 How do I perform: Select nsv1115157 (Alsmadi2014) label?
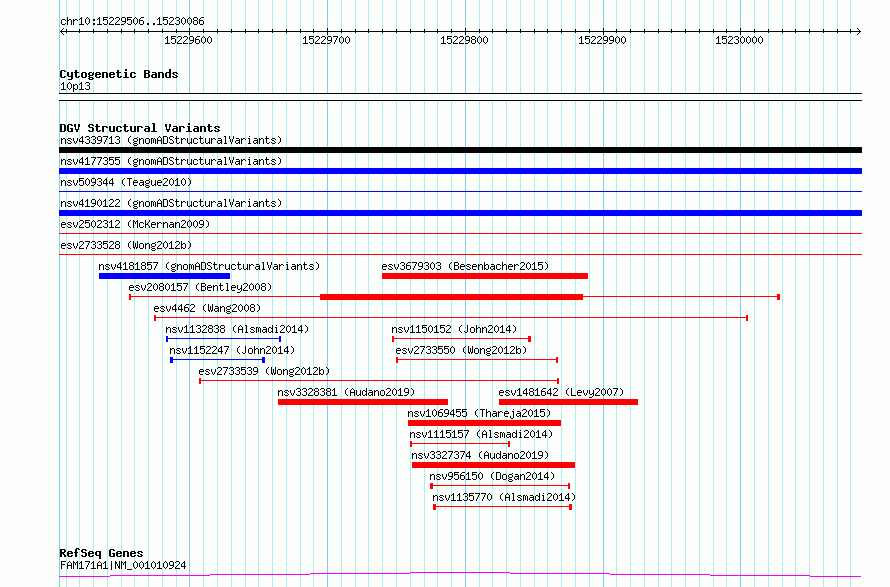point(481,434)
